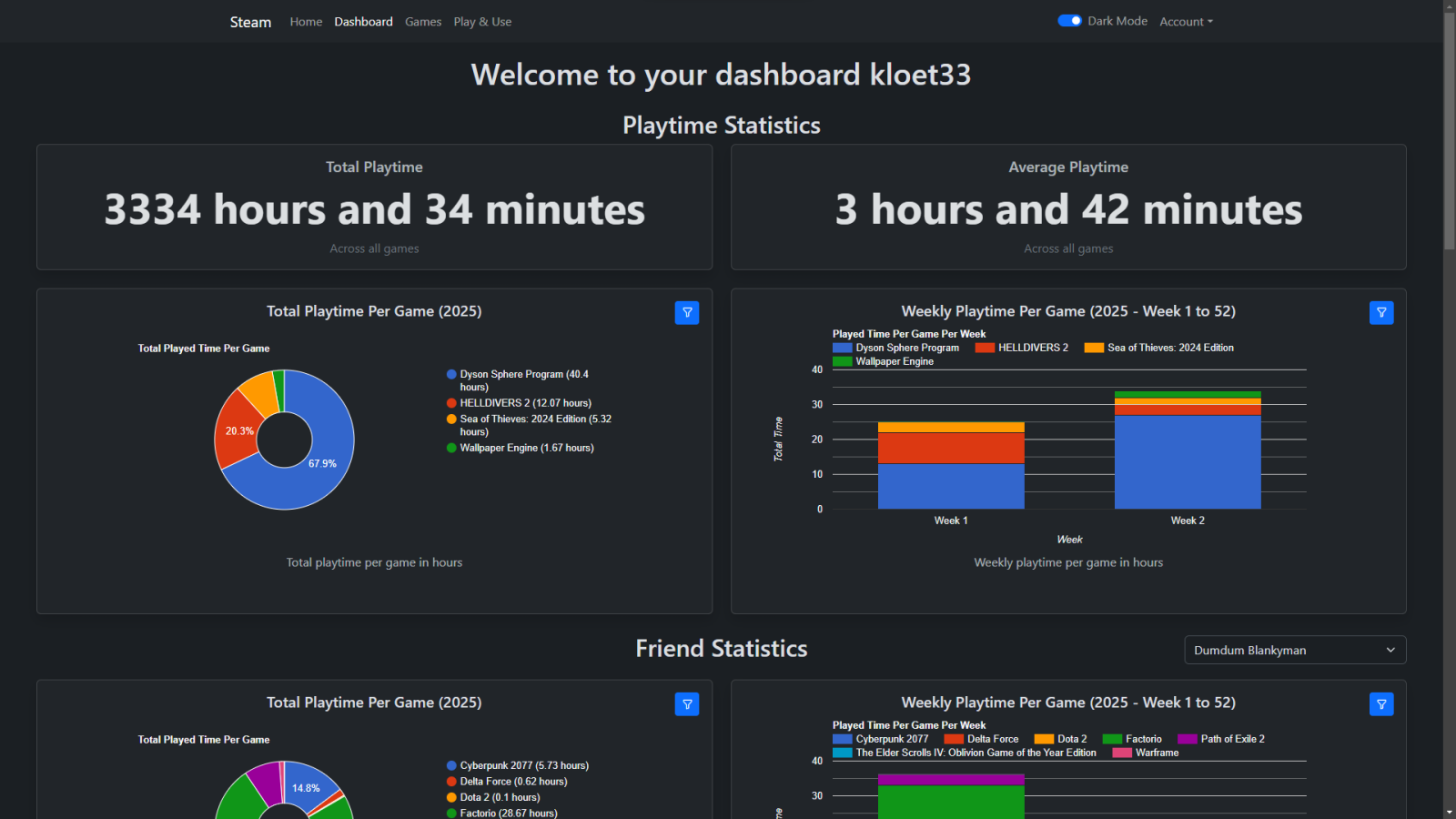Open the filter on the Weekly Playtime chart
The width and height of the screenshot is (1456, 819).
1381,312
